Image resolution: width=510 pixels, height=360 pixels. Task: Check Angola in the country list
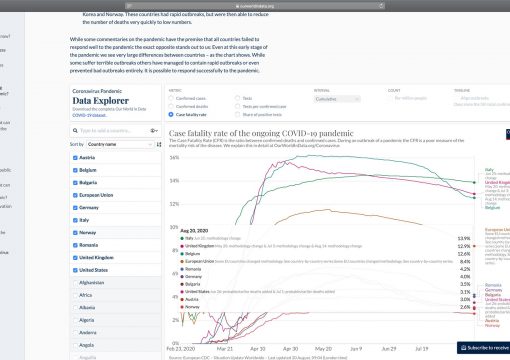[x=75, y=345]
